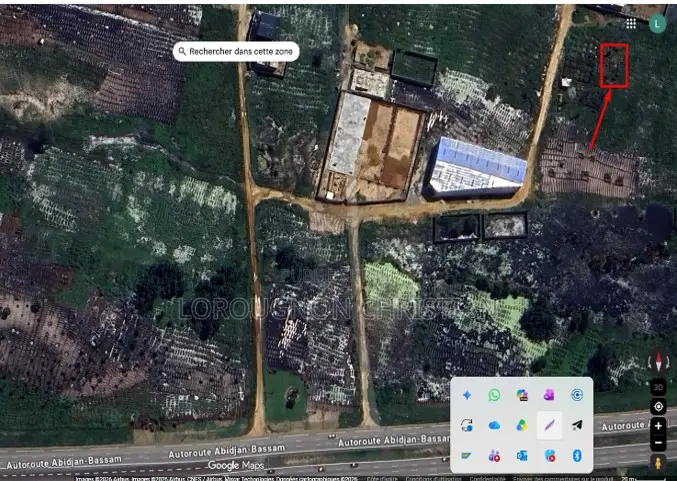The width and height of the screenshot is (677, 481).
Task: Open the blue circular C tray icon
Action: pos(577,395)
